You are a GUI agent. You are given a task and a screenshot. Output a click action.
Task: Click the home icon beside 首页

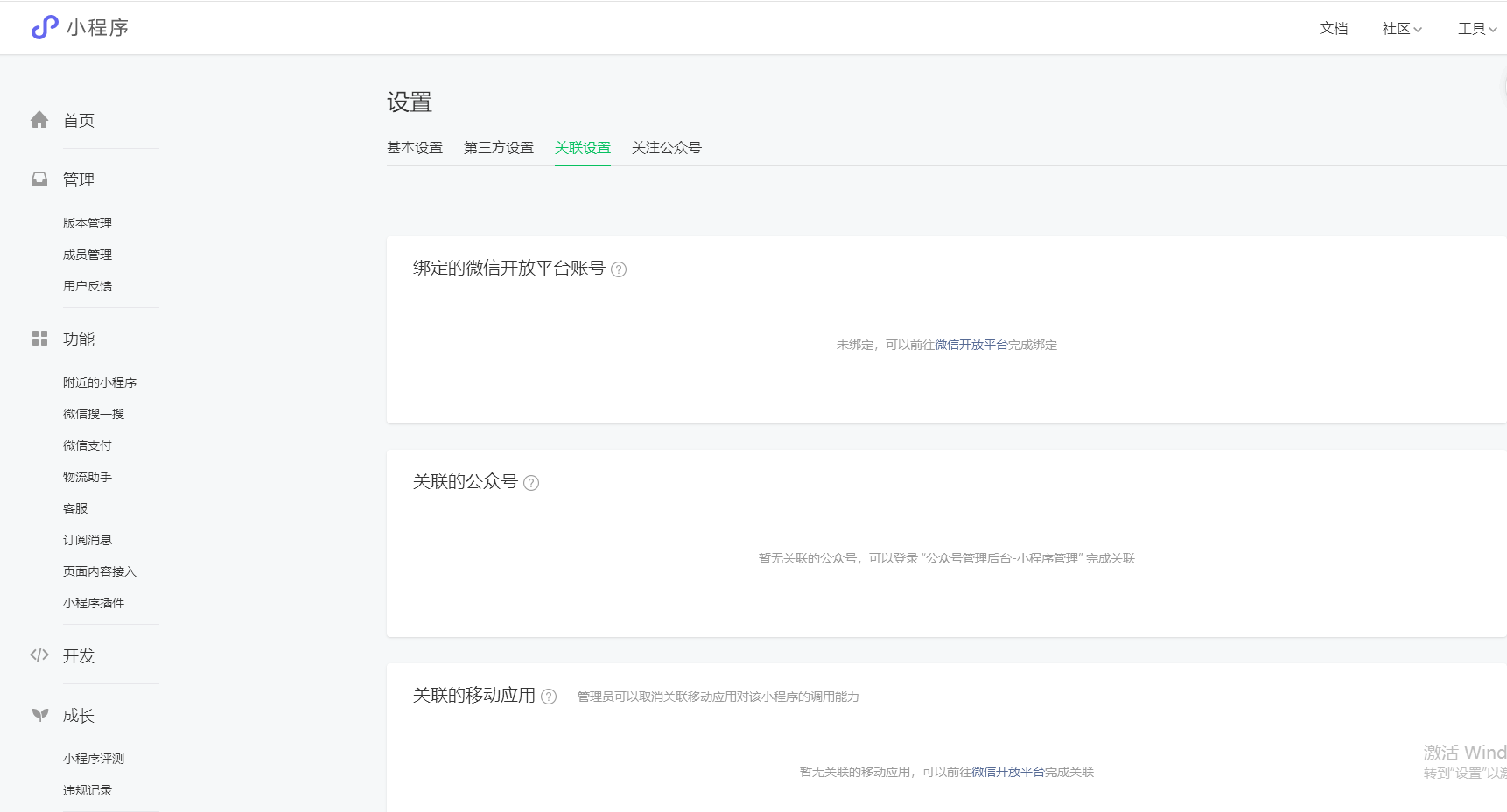point(39,120)
